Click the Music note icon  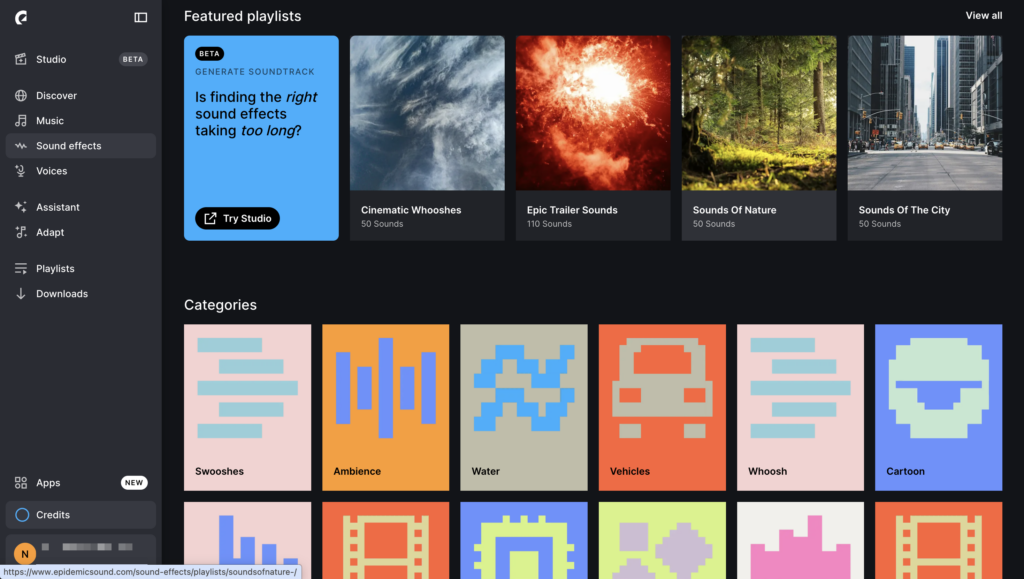[x=21, y=121]
